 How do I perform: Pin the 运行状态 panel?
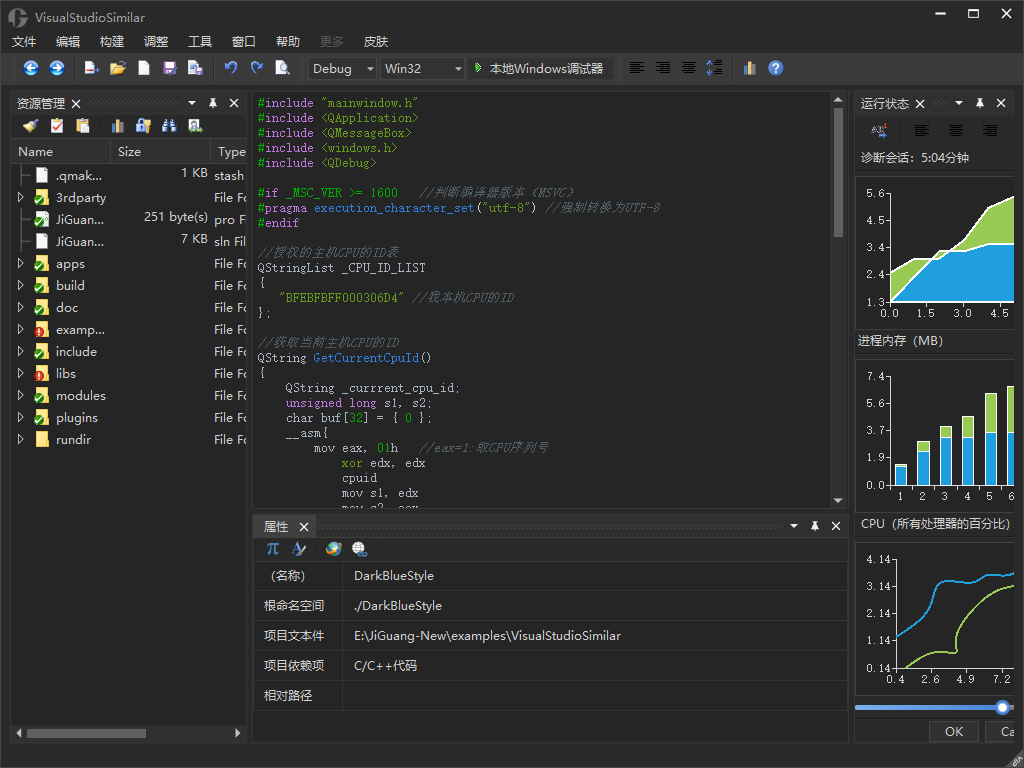980,103
